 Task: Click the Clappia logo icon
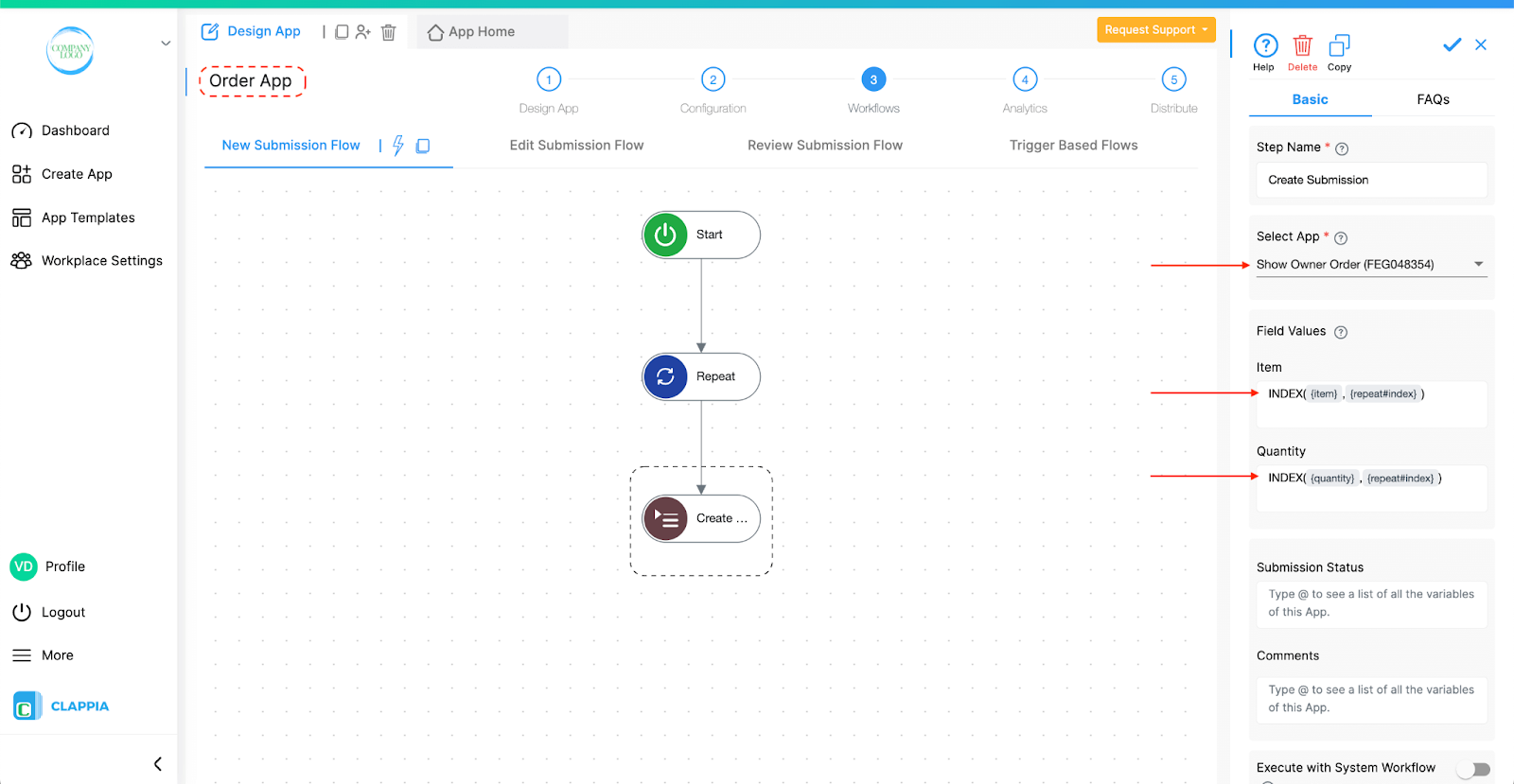pyautogui.click(x=26, y=706)
